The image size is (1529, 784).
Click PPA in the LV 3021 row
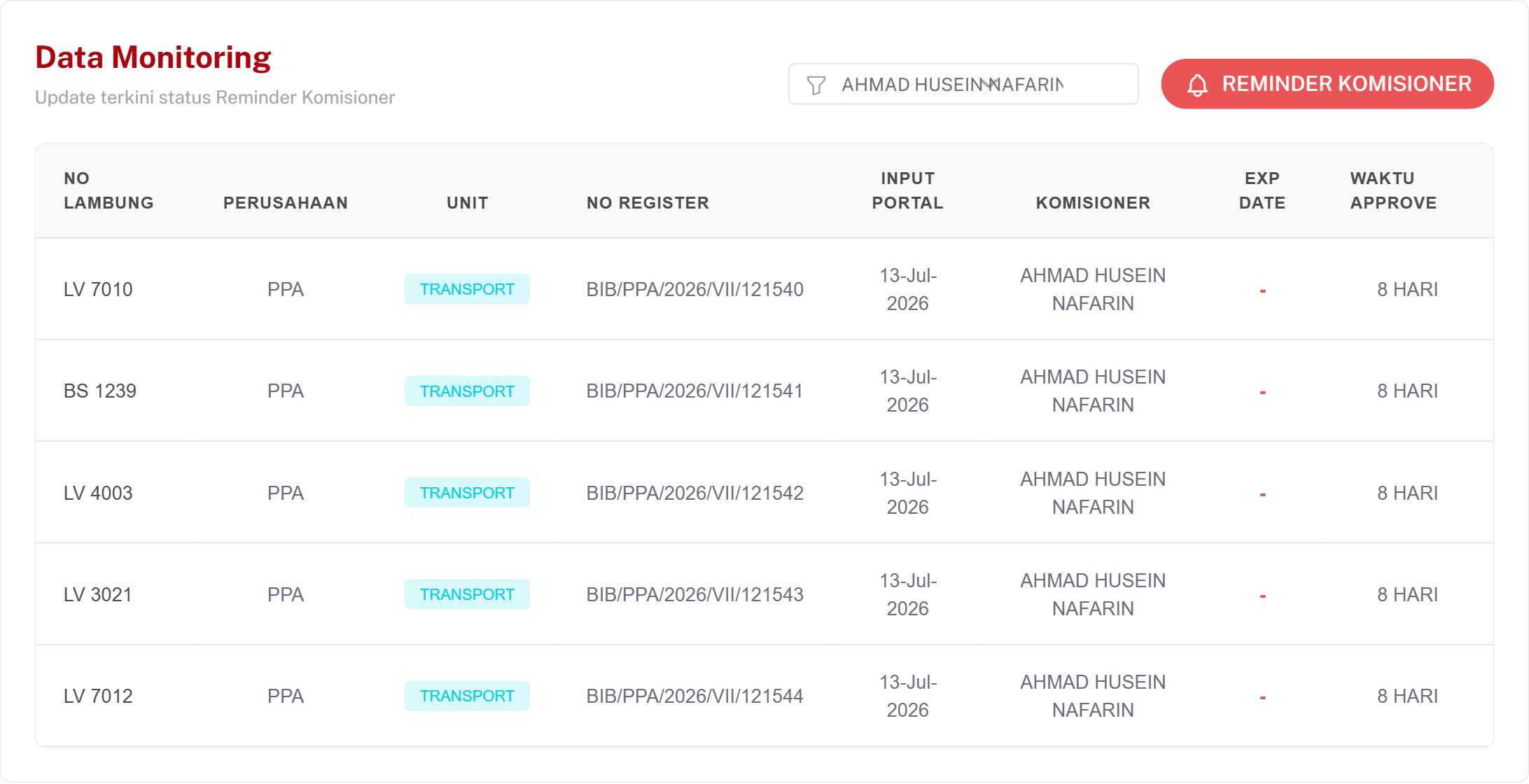click(x=286, y=594)
